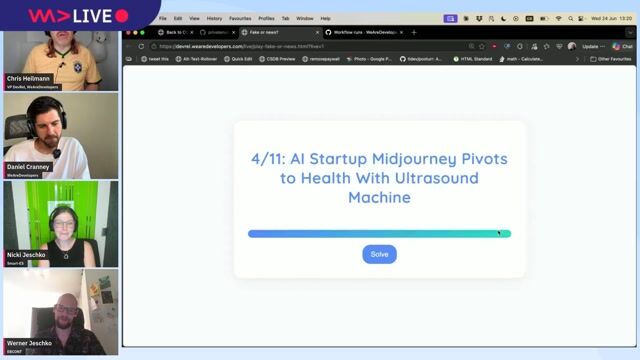Open the Tab menu
The height and width of the screenshot is (360, 640).
tap(285, 18)
